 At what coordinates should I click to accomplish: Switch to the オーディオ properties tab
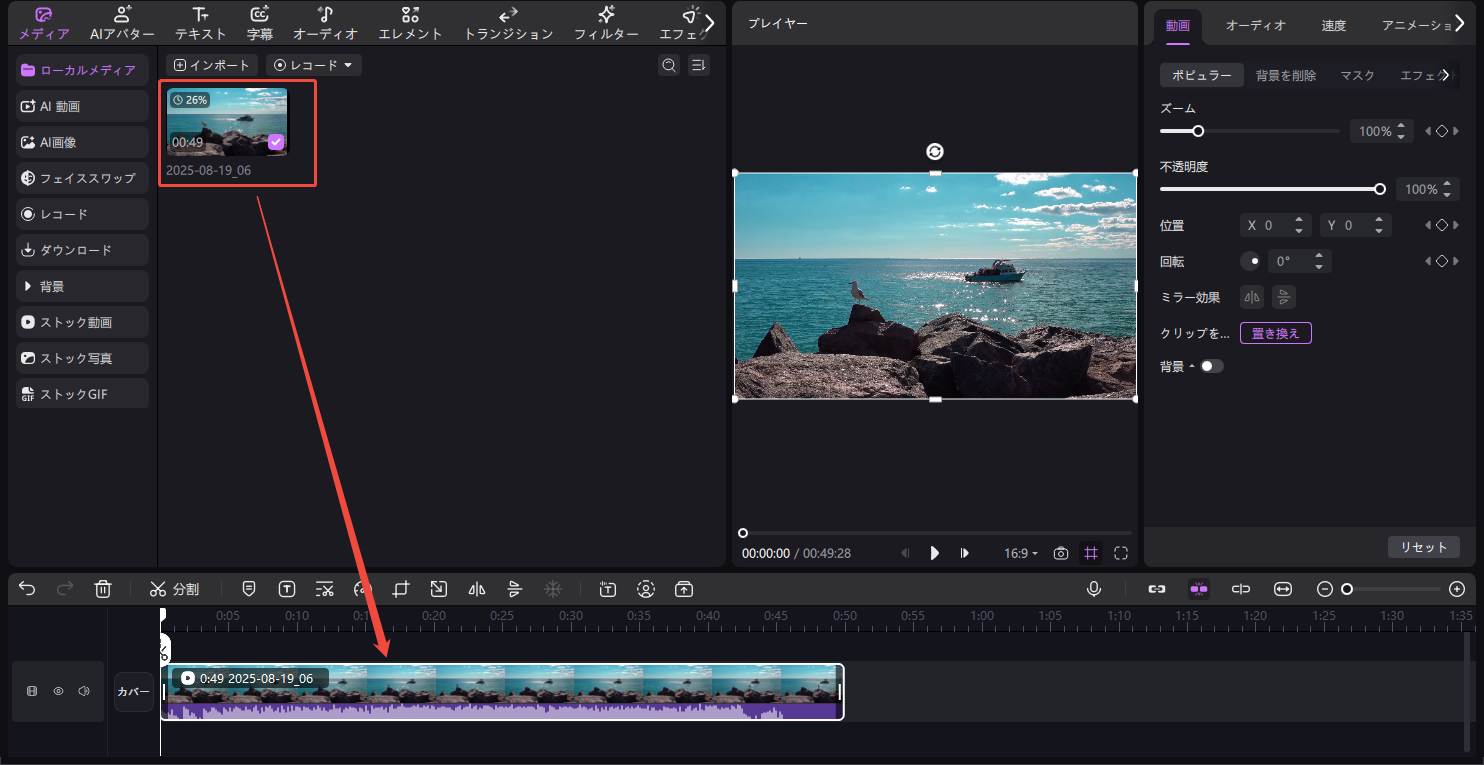tap(1255, 25)
